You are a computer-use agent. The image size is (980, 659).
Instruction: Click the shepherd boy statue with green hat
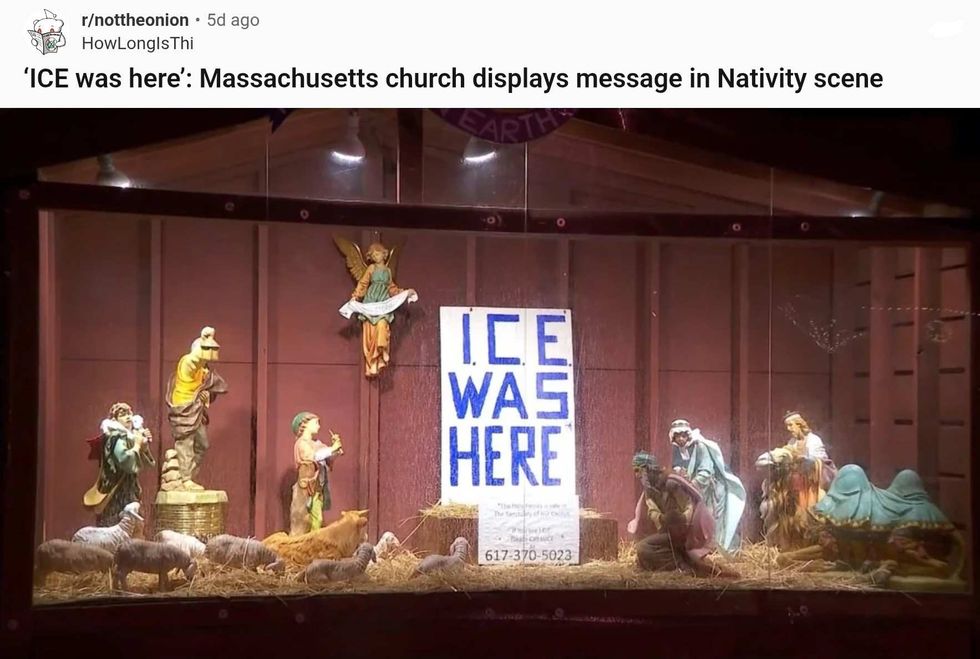coord(314,470)
